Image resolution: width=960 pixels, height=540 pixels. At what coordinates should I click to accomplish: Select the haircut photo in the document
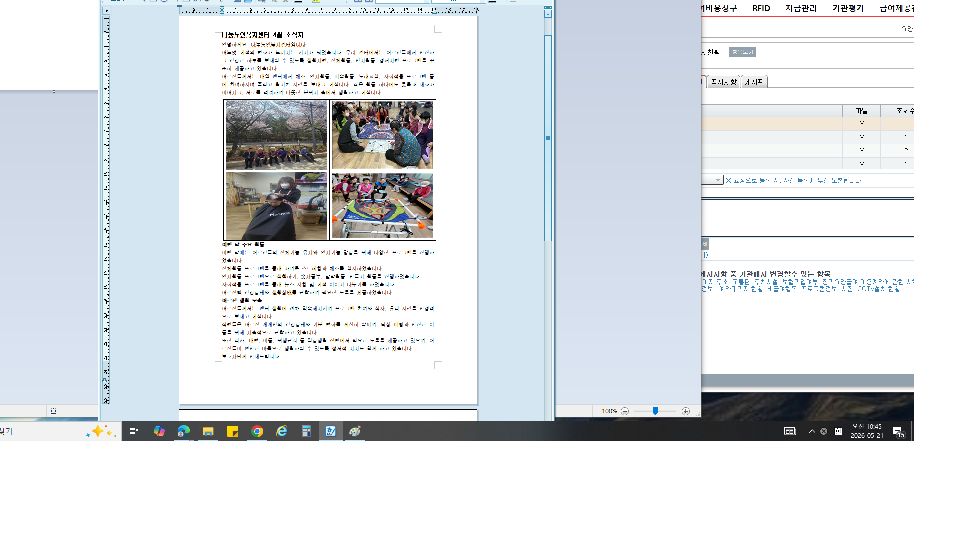(x=277, y=206)
